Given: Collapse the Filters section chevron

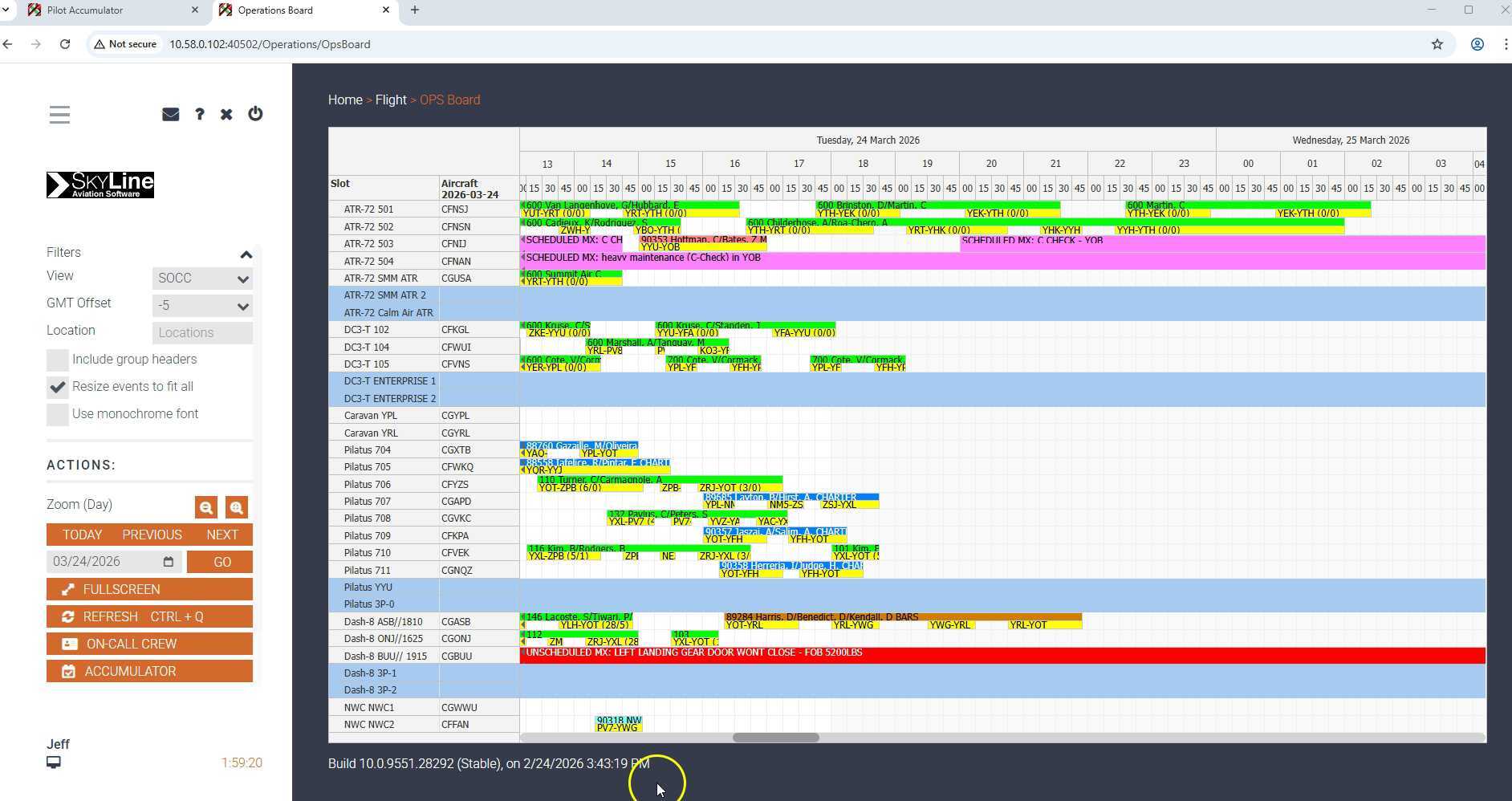Looking at the screenshot, I should click(246, 254).
